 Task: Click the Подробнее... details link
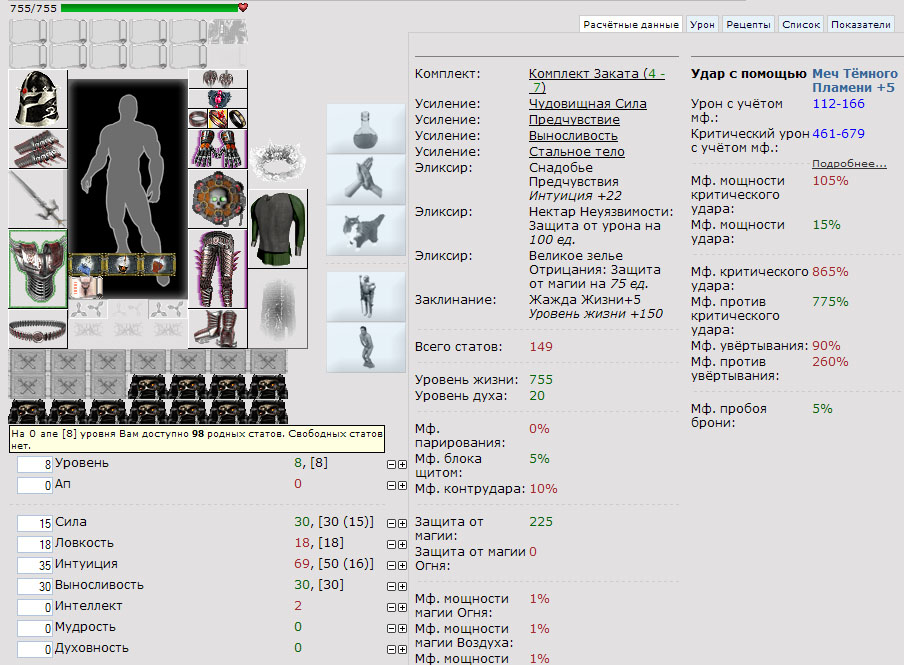pos(849,164)
